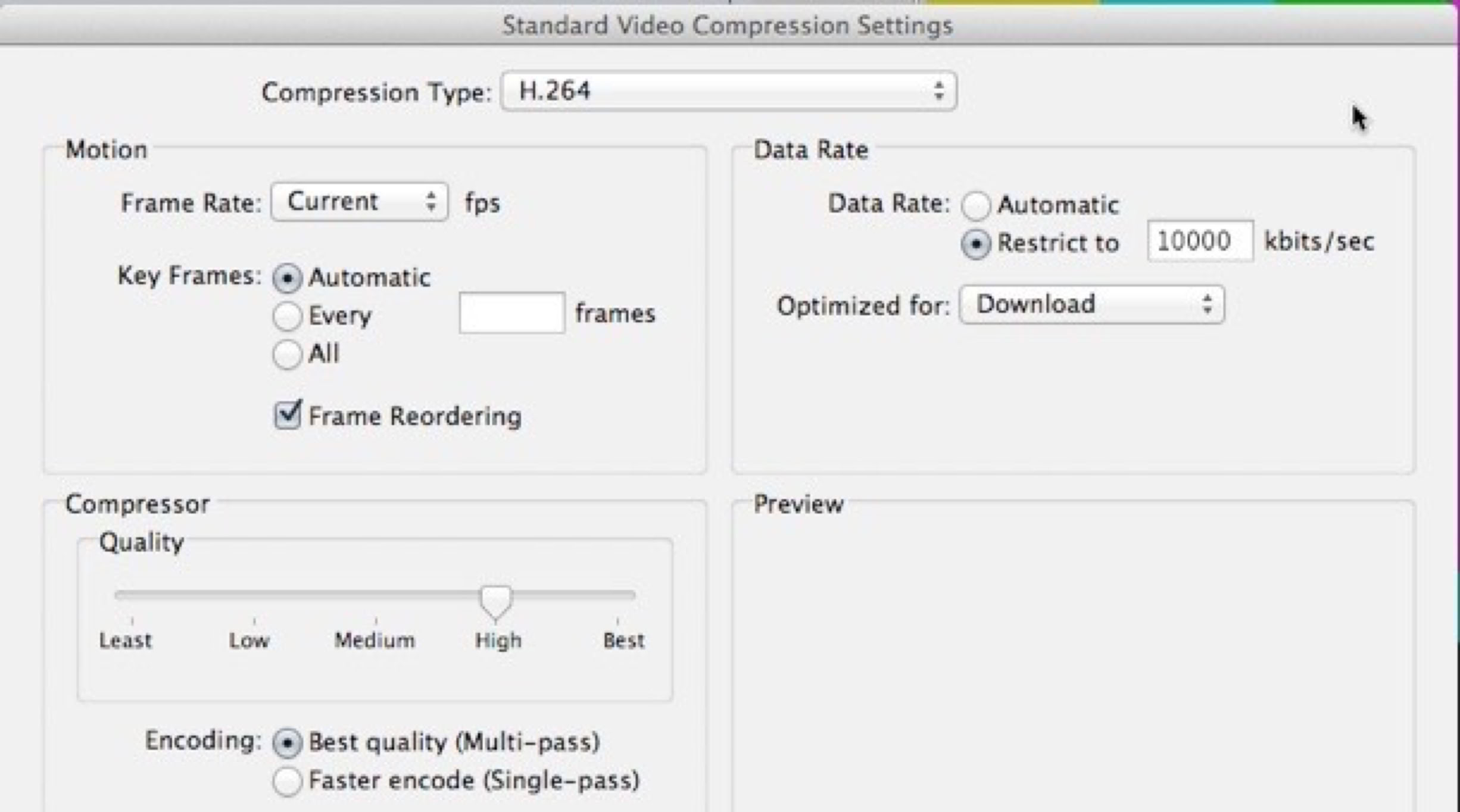1460x812 pixels.
Task: Select Automatic data rate radio button
Action: (975, 205)
